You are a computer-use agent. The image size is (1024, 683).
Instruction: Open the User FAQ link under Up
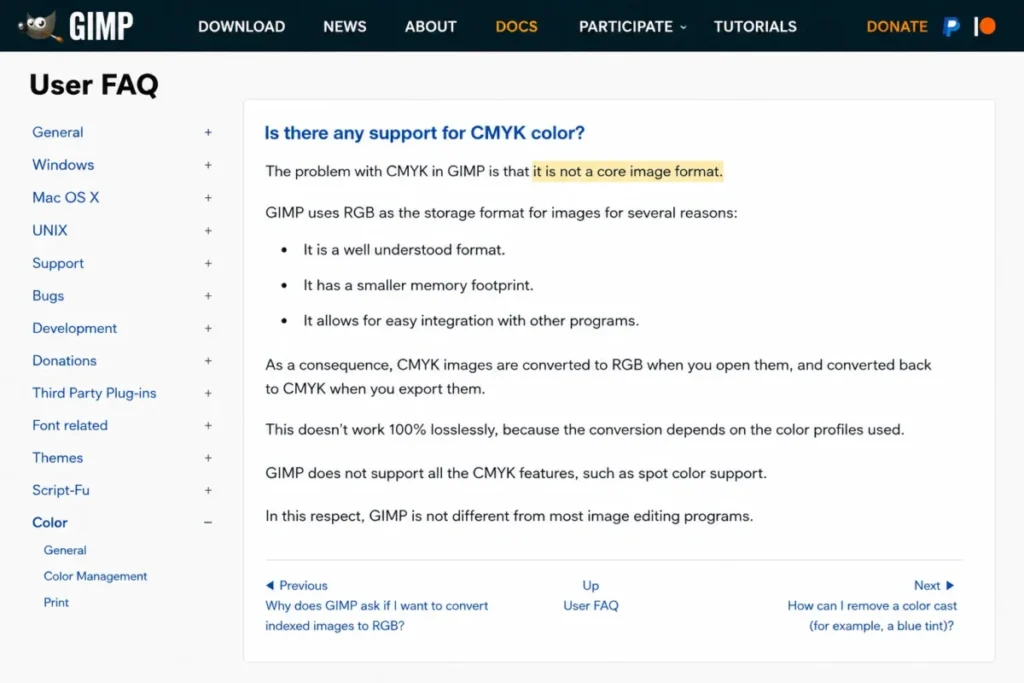[x=590, y=606]
